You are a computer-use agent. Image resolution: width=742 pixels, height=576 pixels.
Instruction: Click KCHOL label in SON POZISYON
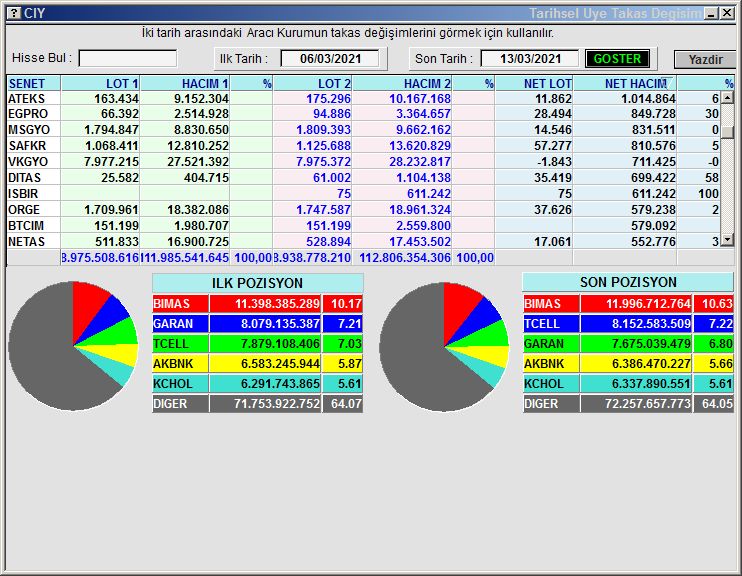coord(551,384)
